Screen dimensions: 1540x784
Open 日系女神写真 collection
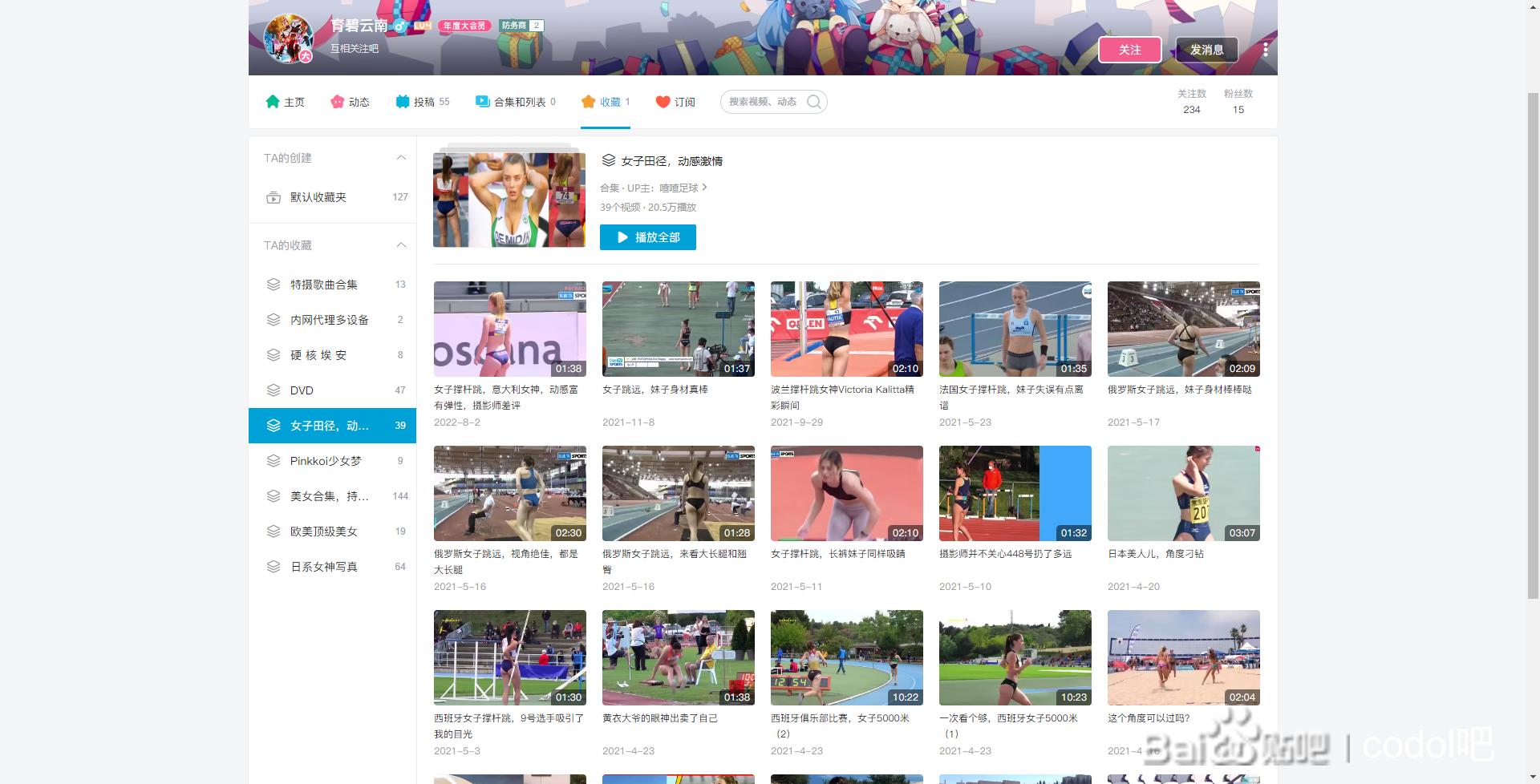332,567
